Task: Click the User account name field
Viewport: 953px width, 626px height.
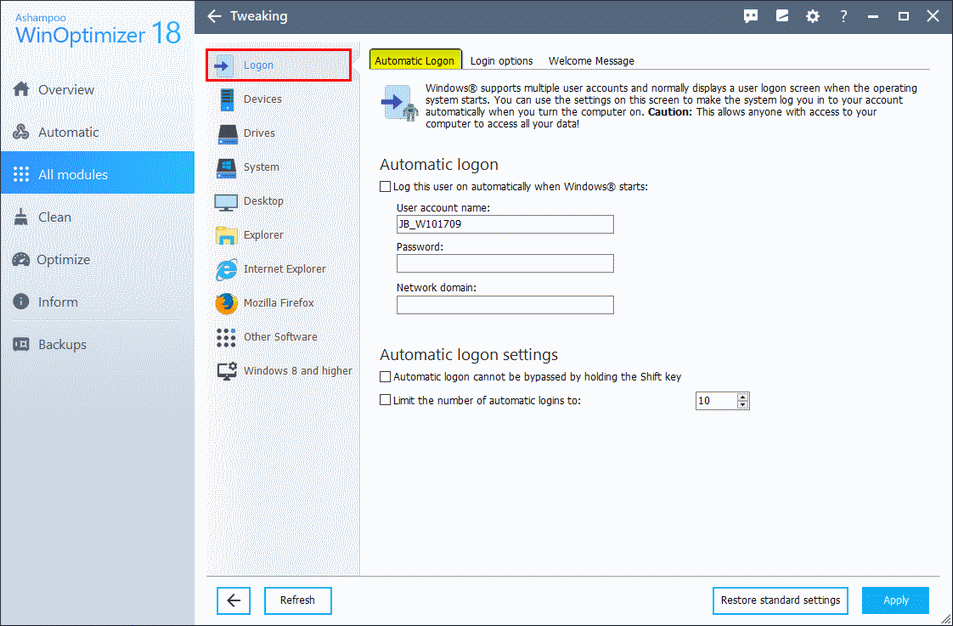Action: pos(505,224)
